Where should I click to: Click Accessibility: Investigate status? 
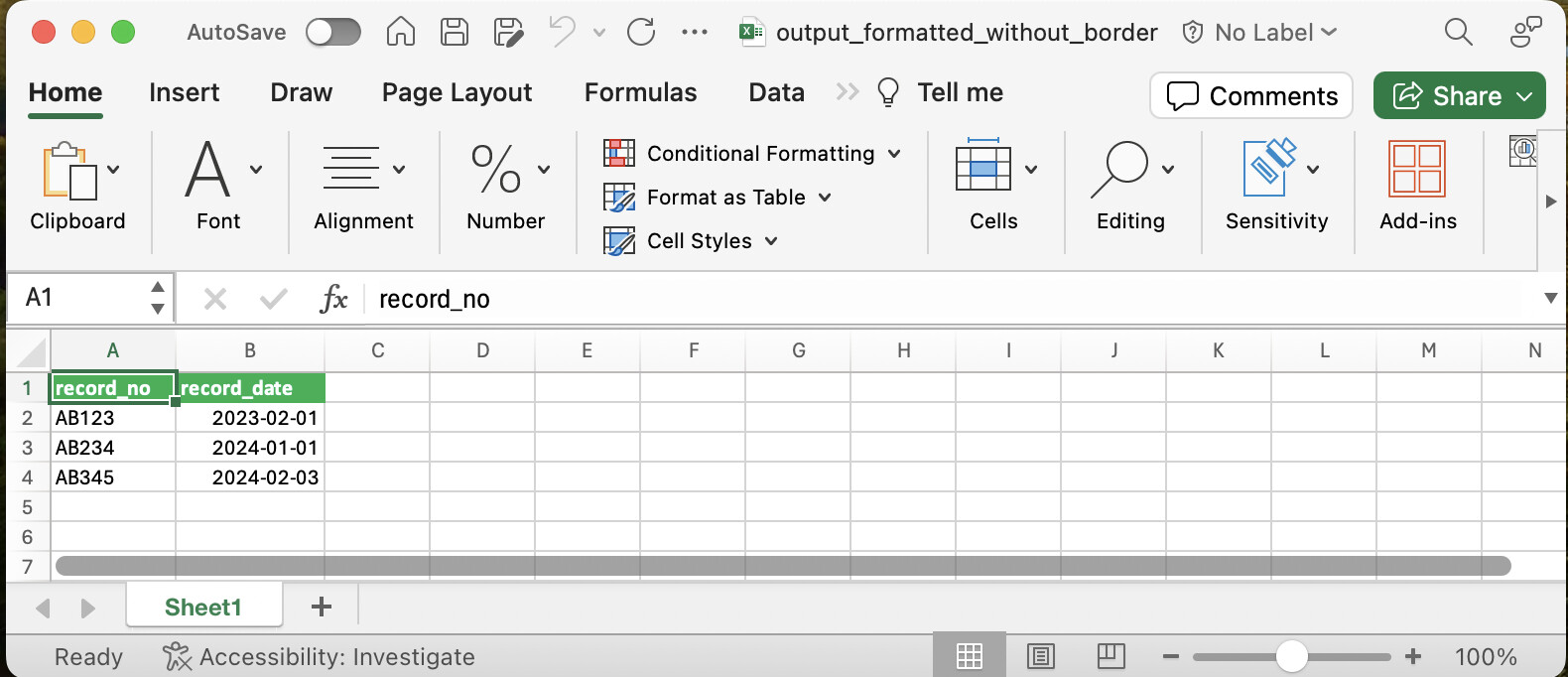pyautogui.click(x=319, y=656)
